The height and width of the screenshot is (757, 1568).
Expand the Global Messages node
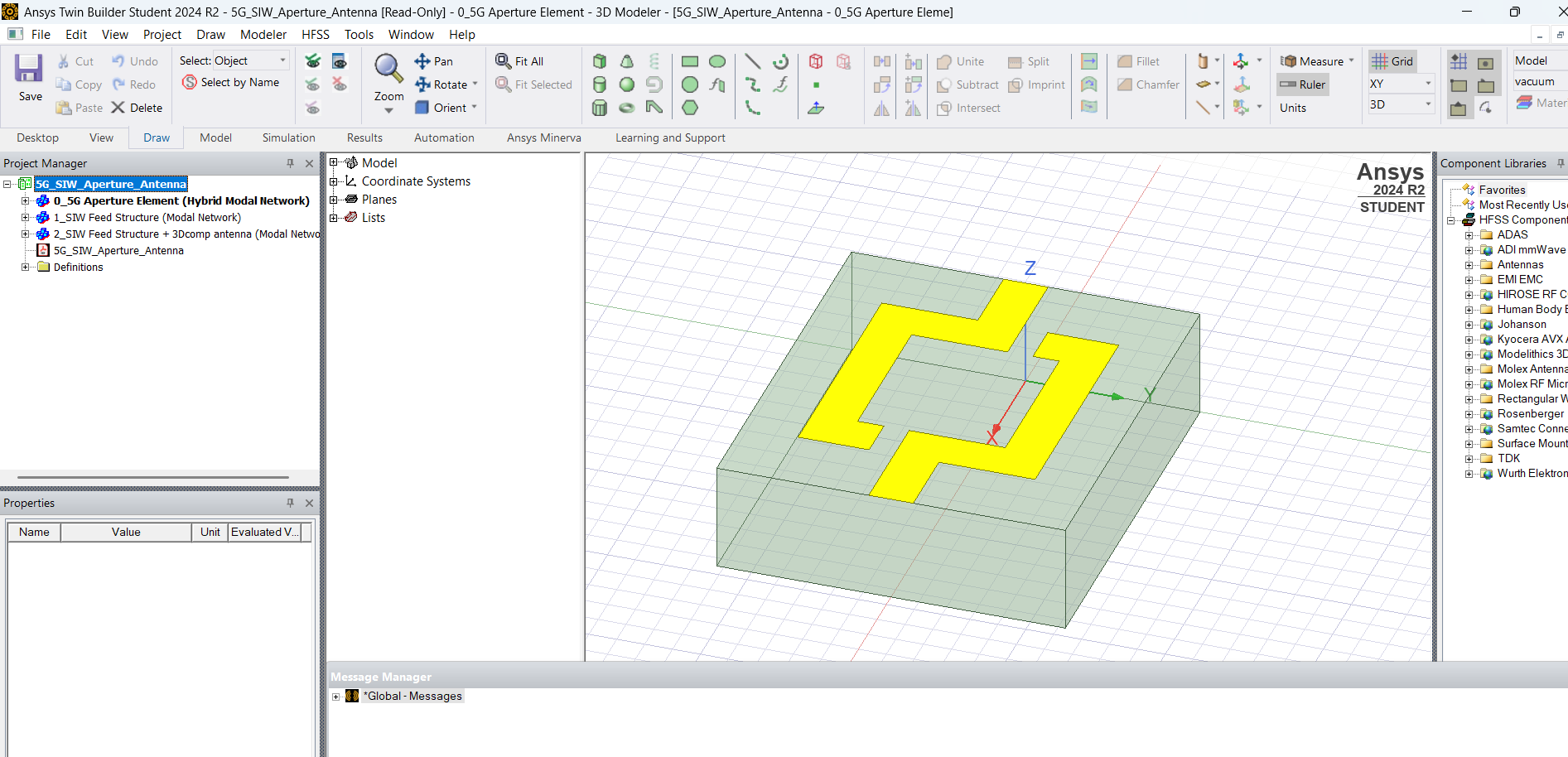tap(336, 697)
